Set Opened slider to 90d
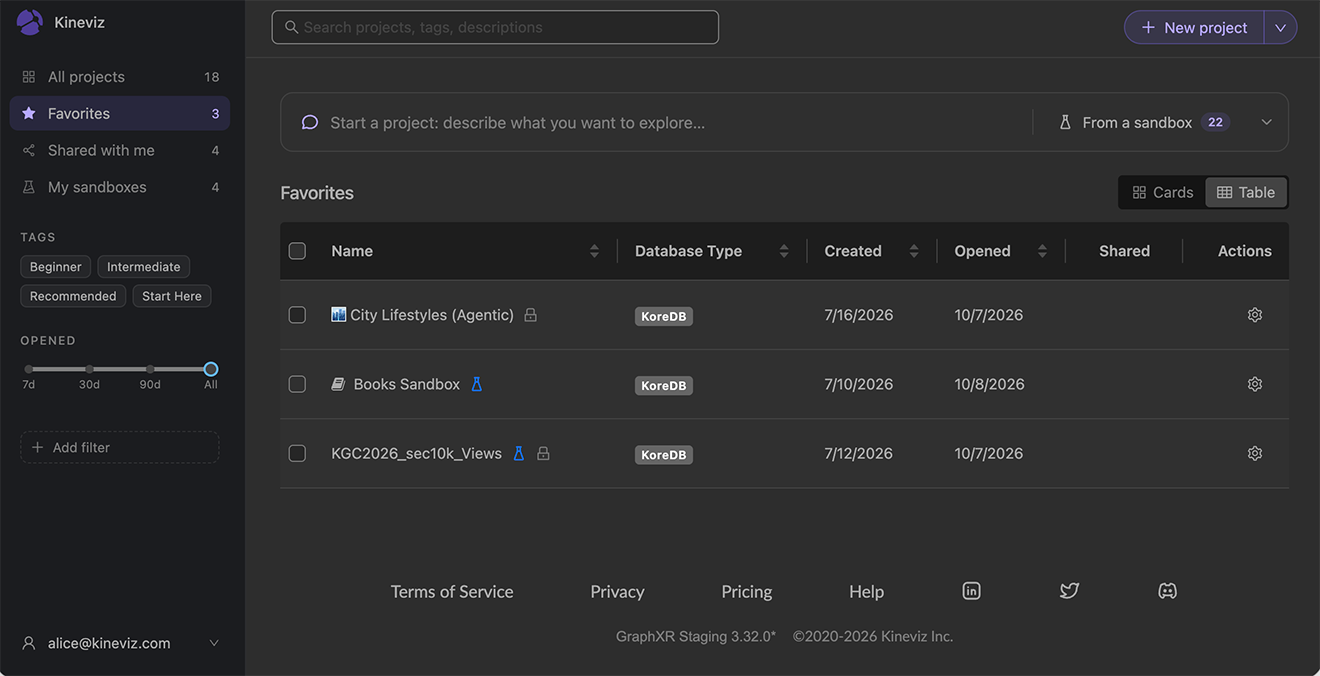 coord(150,369)
